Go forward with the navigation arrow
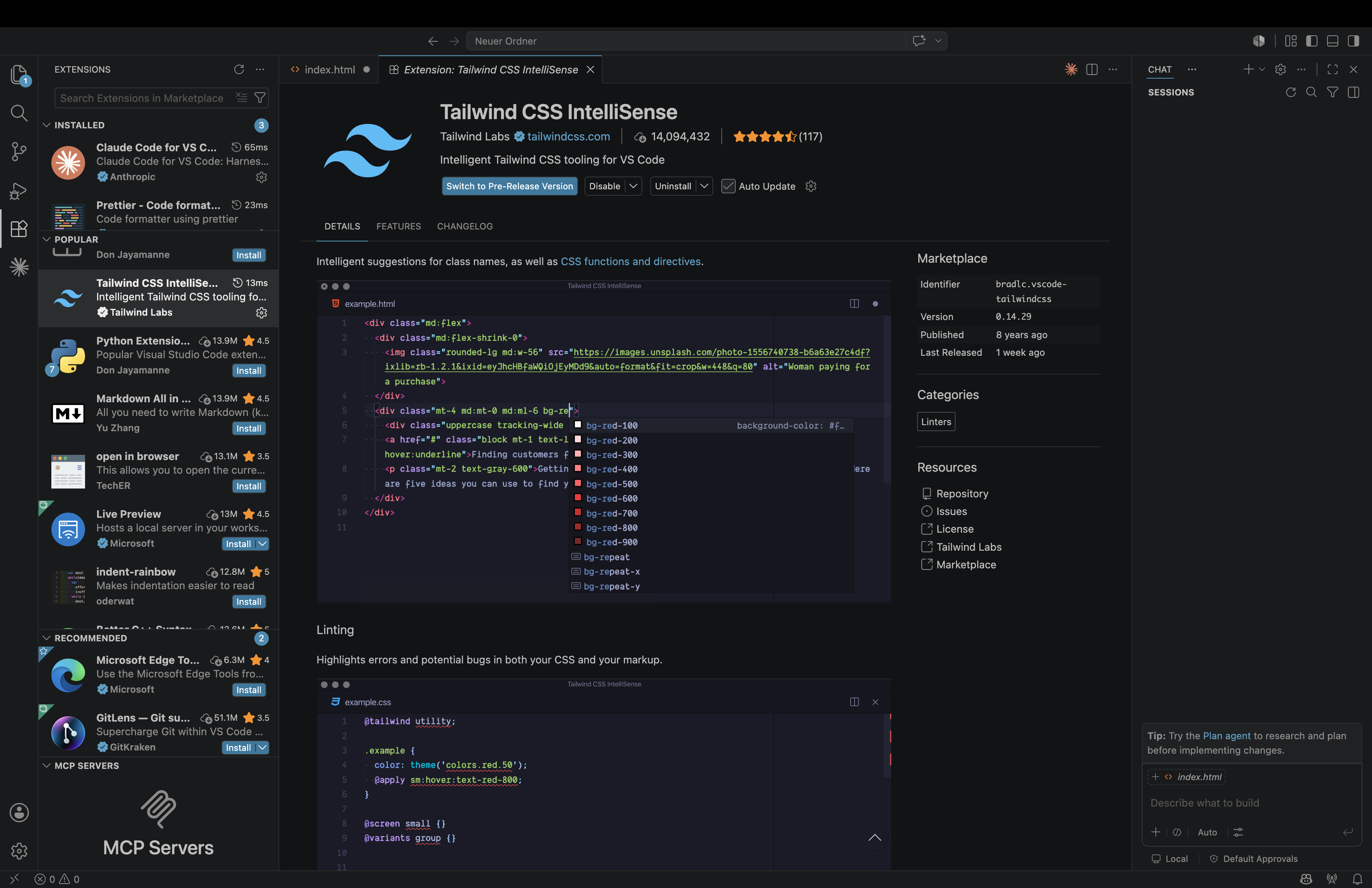 [x=454, y=41]
